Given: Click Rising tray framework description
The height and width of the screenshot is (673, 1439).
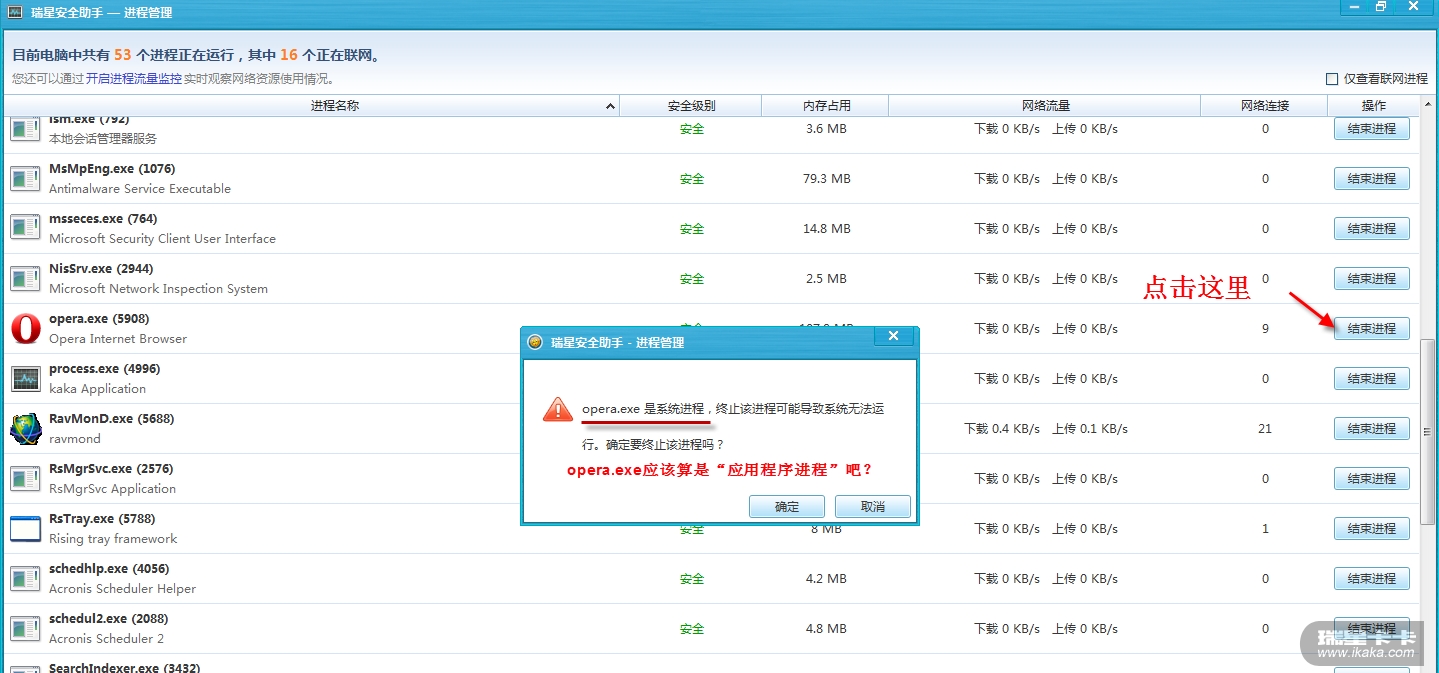Looking at the screenshot, I should point(113,539).
